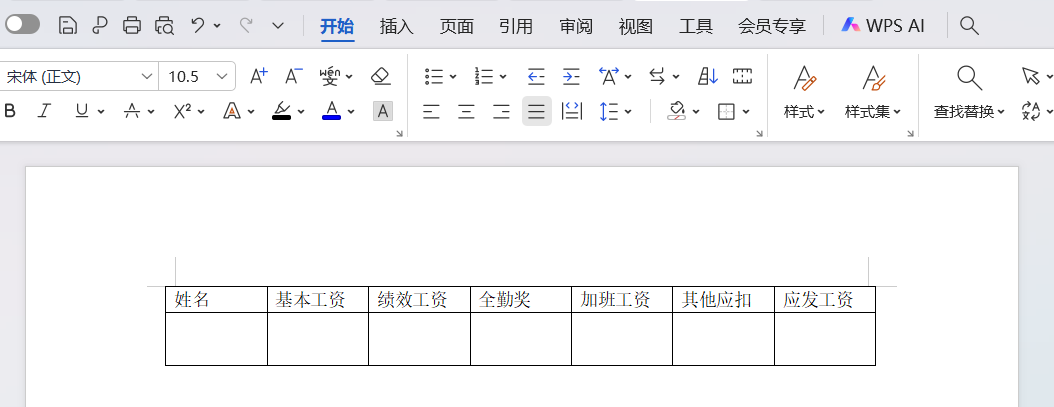Apply text effects outlined A icon

pyautogui.click(x=232, y=111)
